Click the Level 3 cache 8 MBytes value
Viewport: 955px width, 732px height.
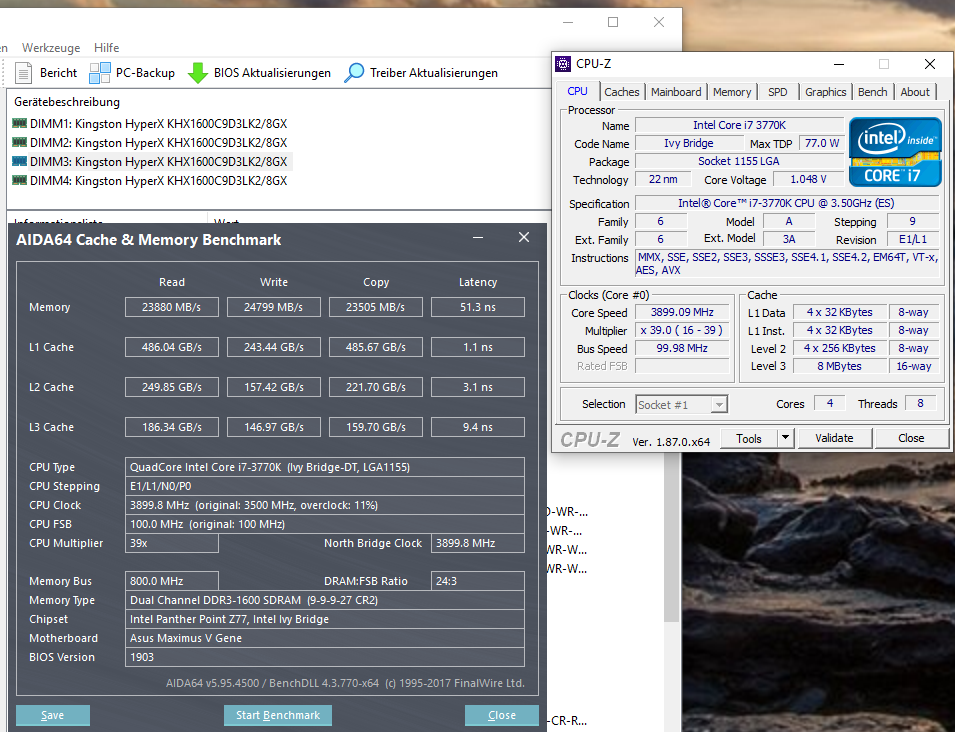tap(839, 366)
